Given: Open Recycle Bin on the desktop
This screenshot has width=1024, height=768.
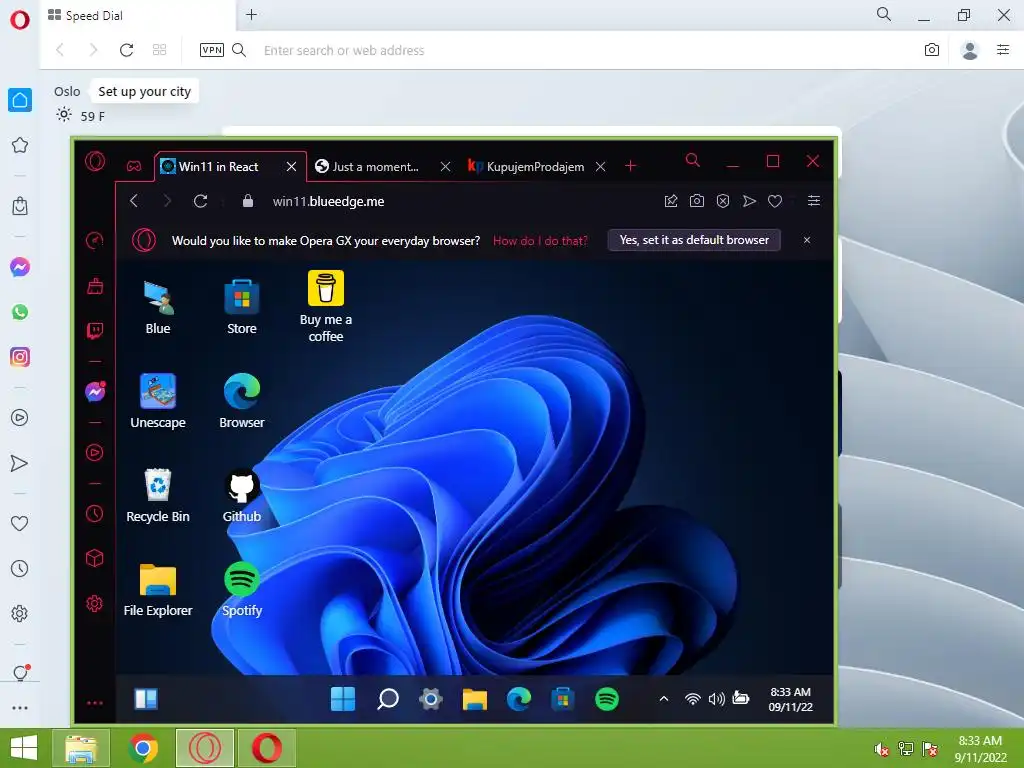Looking at the screenshot, I should (x=157, y=495).
